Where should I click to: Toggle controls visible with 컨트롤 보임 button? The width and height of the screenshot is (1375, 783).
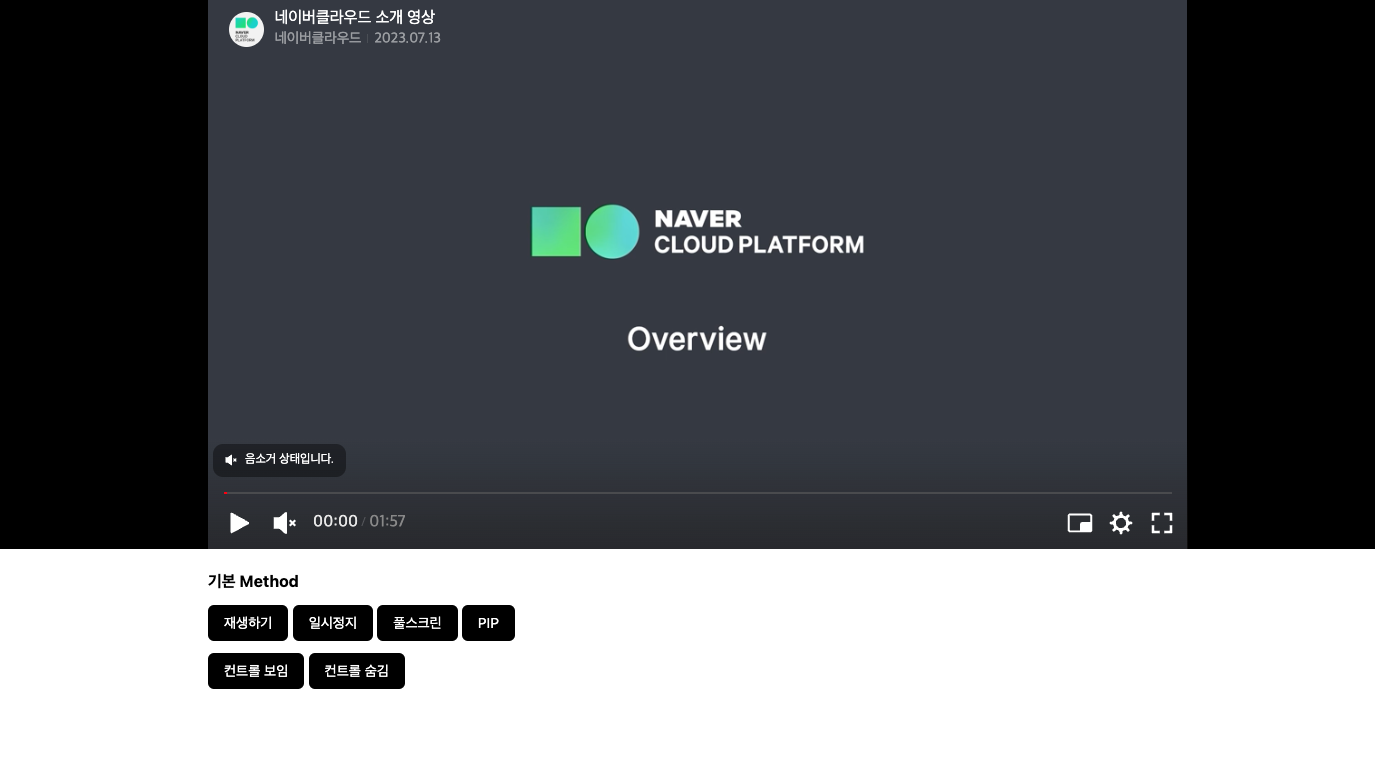coord(255,670)
